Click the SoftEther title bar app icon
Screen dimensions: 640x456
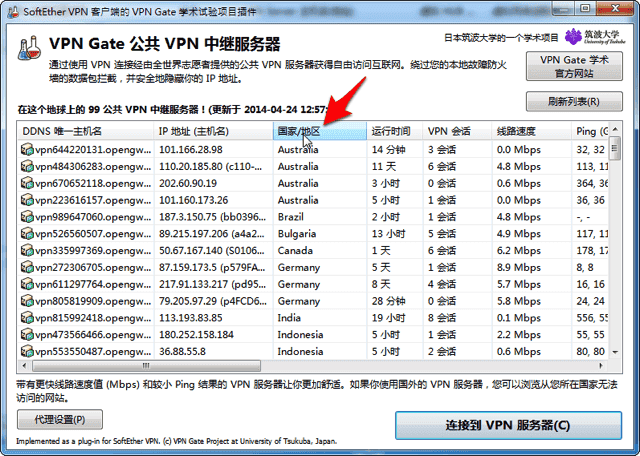[13, 11]
